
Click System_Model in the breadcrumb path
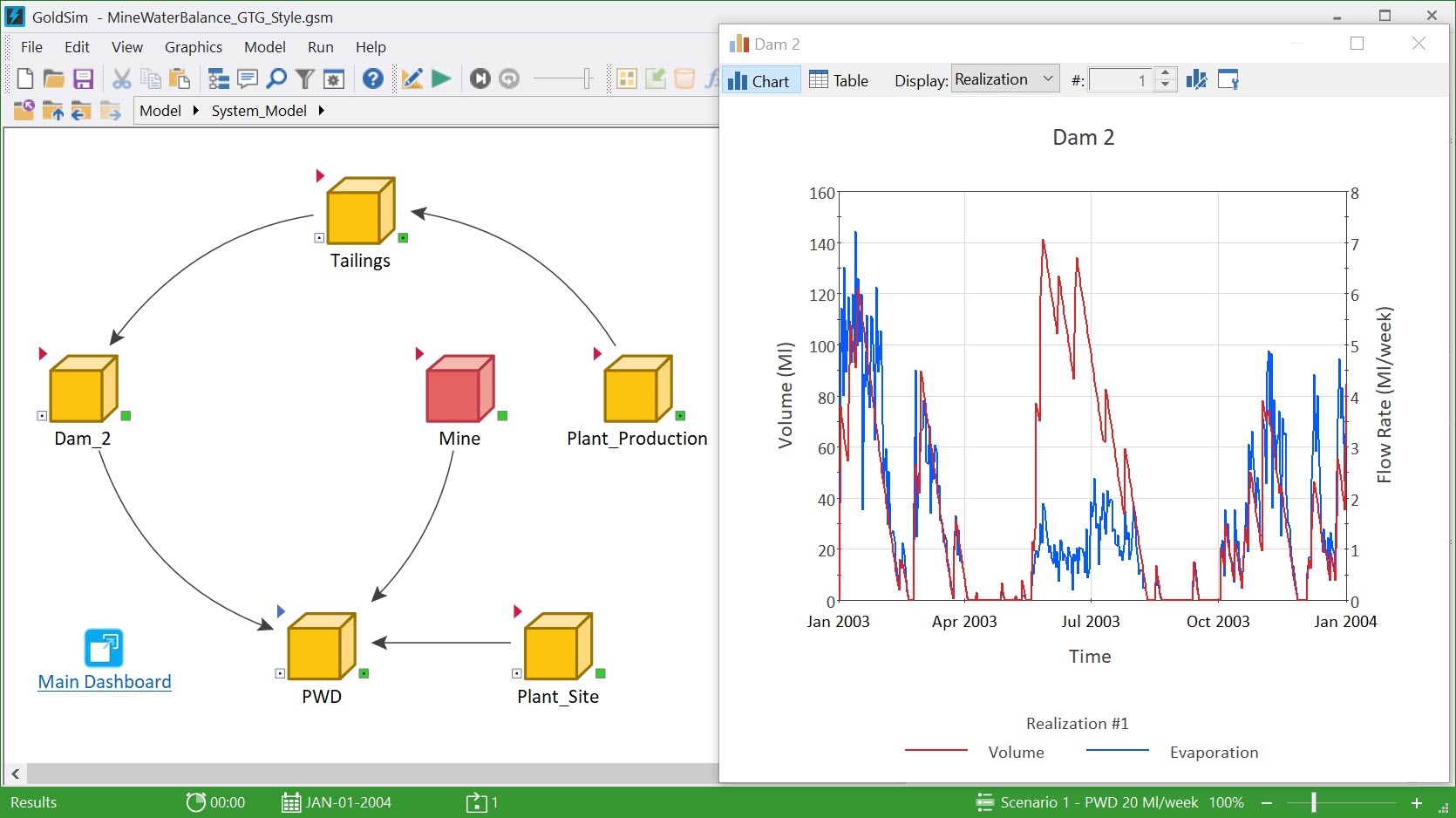pyautogui.click(x=259, y=111)
